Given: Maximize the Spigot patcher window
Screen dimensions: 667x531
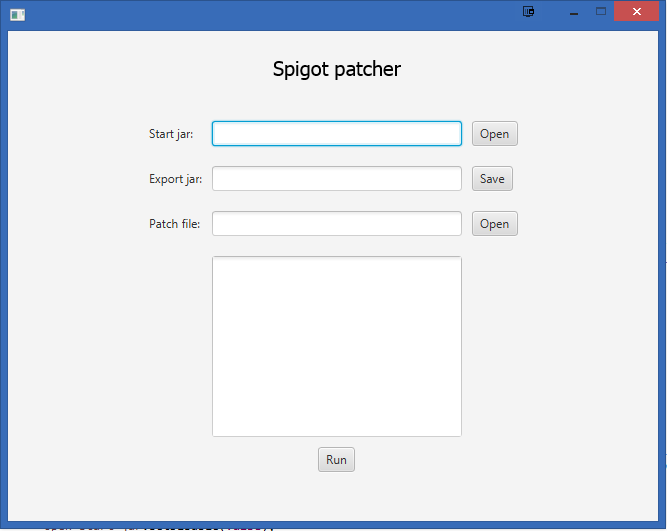Looking at the screenshot, I should click(x=601, y=11).
